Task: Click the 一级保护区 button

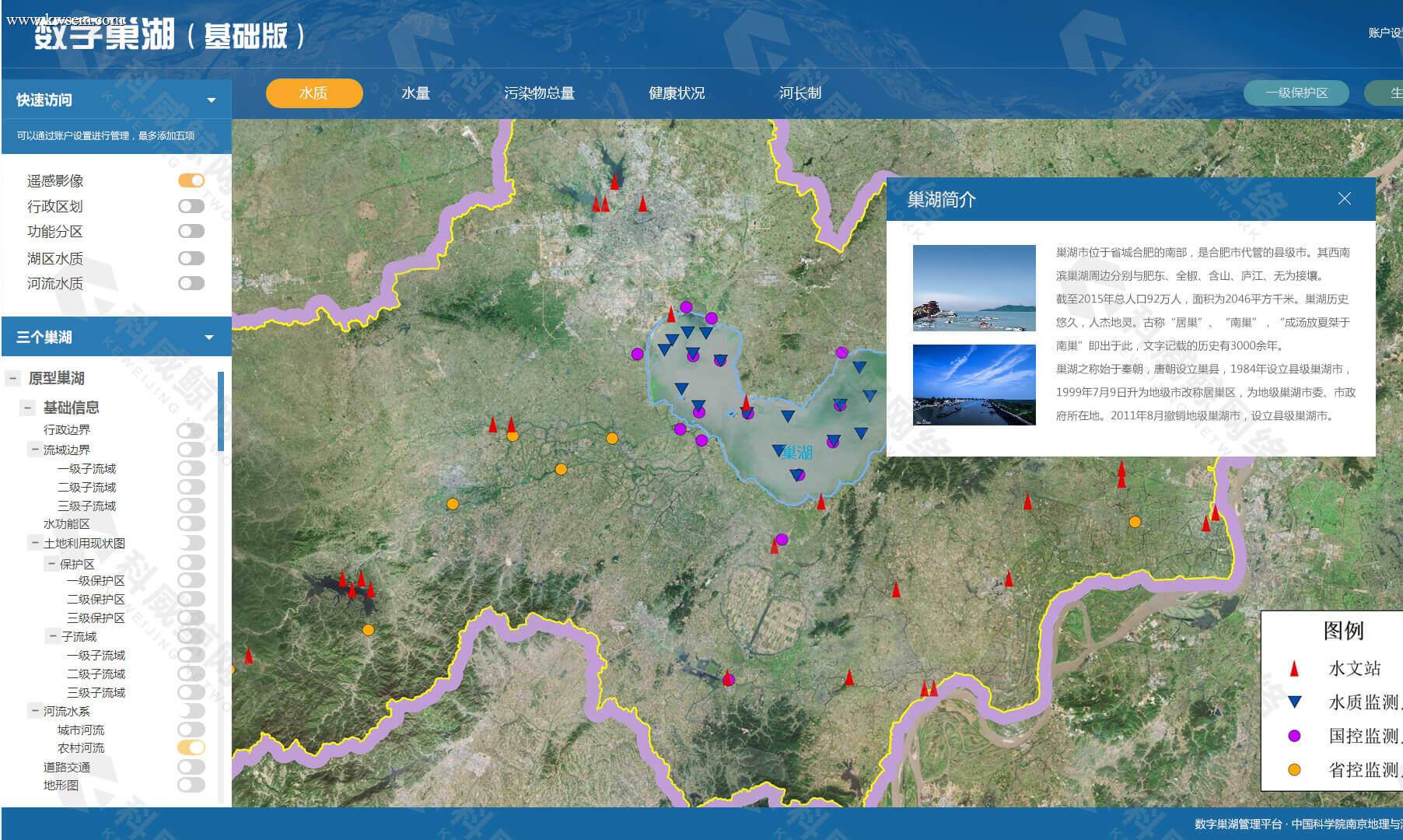Action: pos(1296,93)
